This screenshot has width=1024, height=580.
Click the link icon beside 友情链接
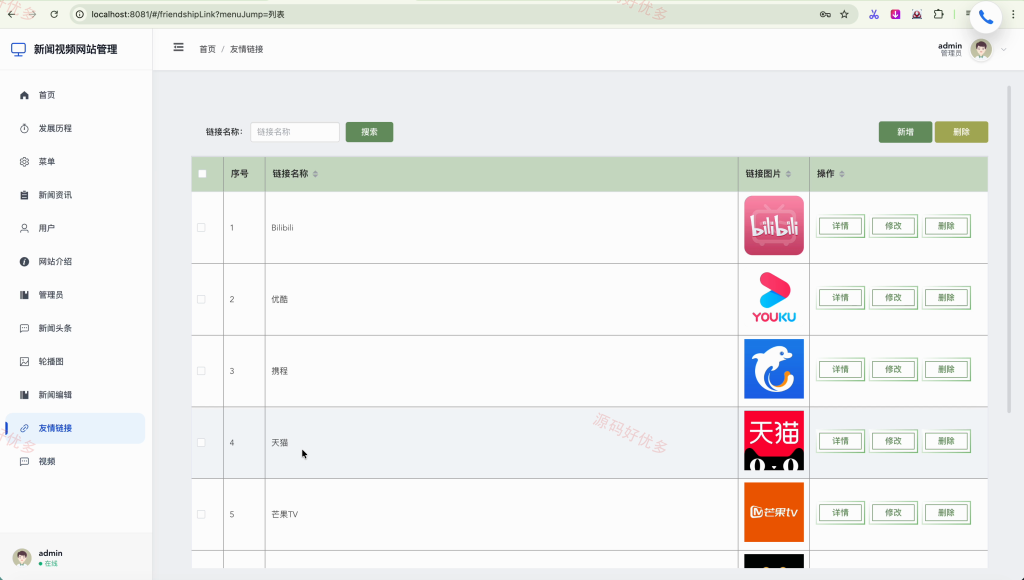24,428
